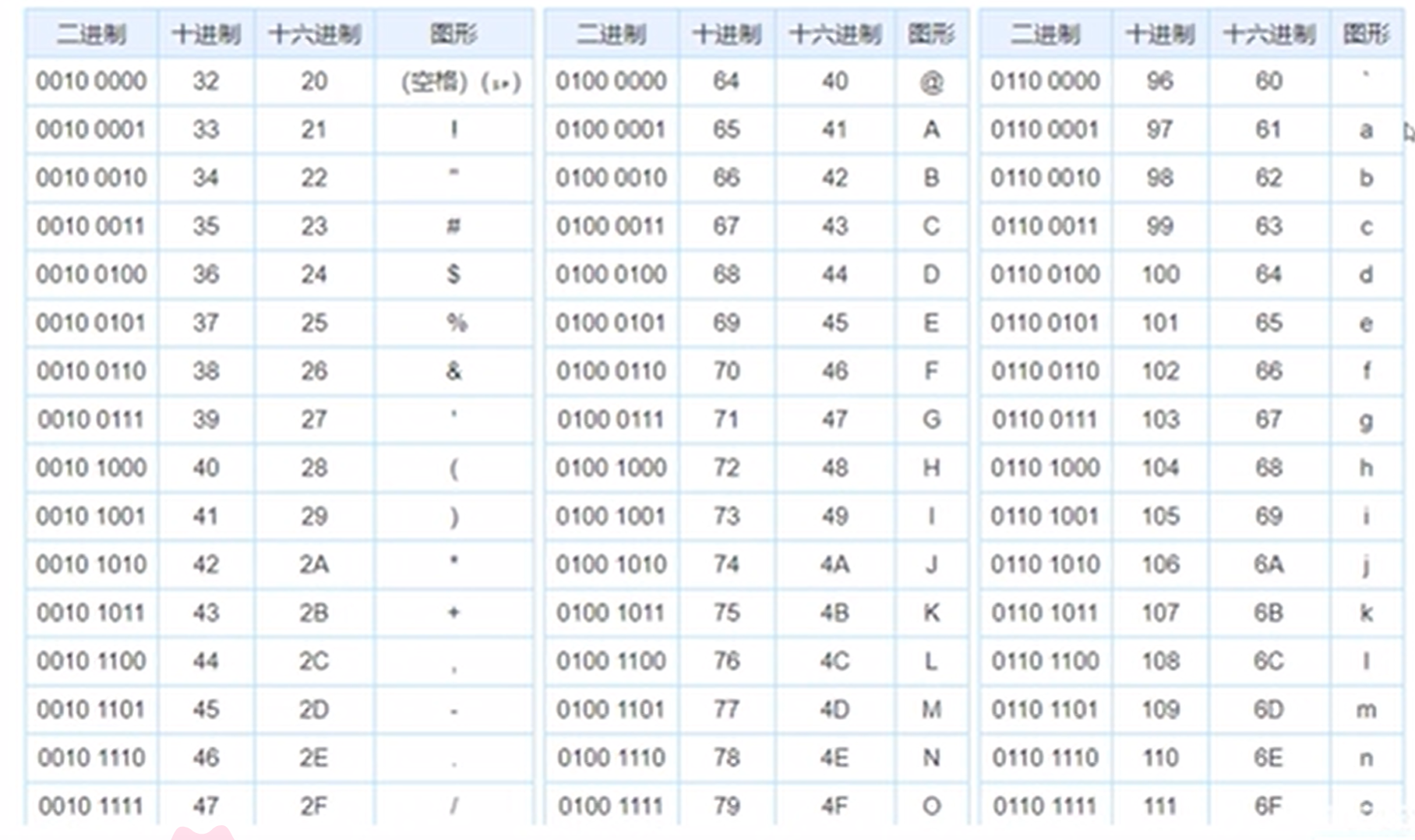Select binary cell 0010 1000
Screen dimensions: 1415x840
coord(91,468)
